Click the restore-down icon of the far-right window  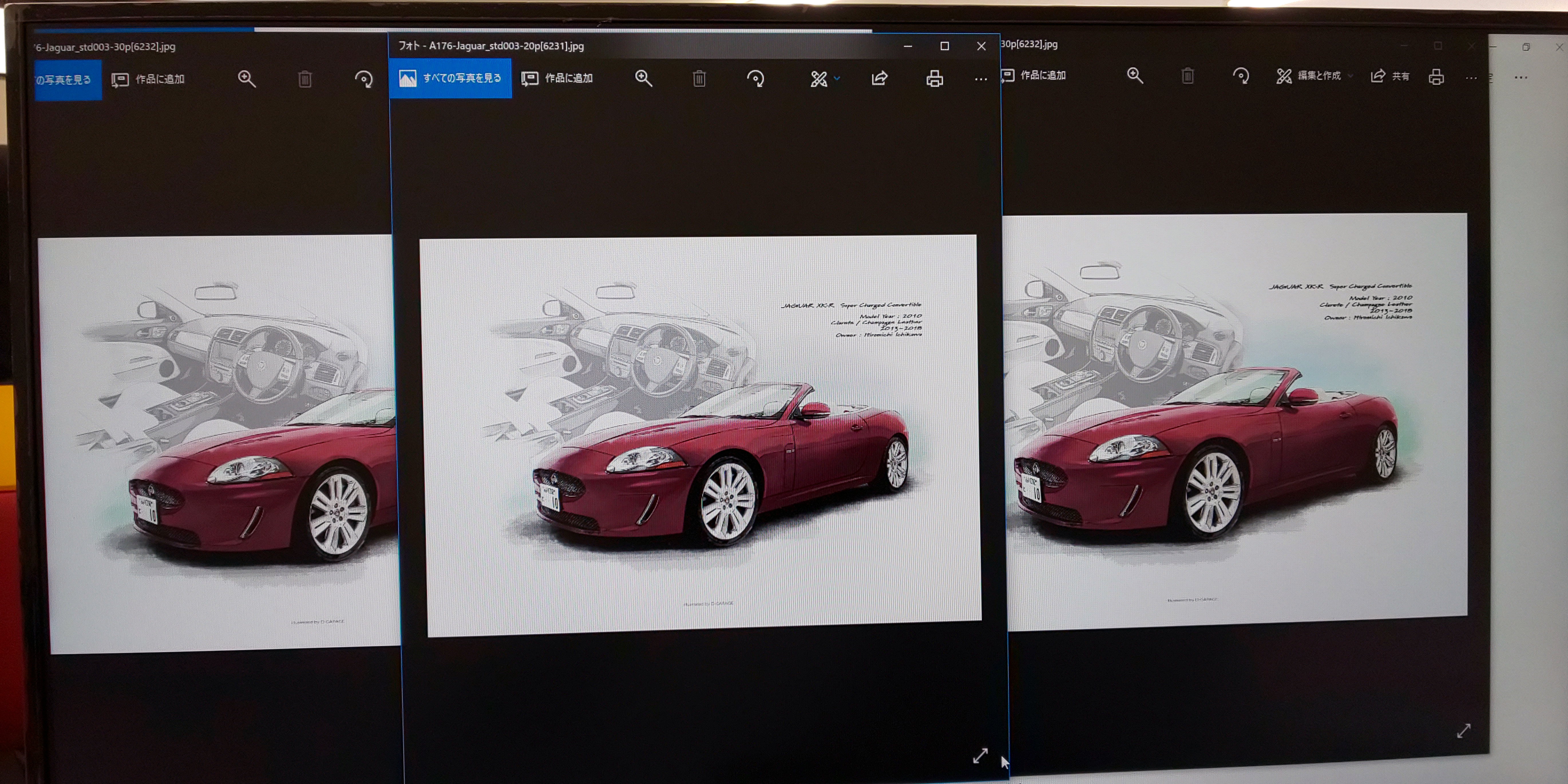tap(1526, 47)
